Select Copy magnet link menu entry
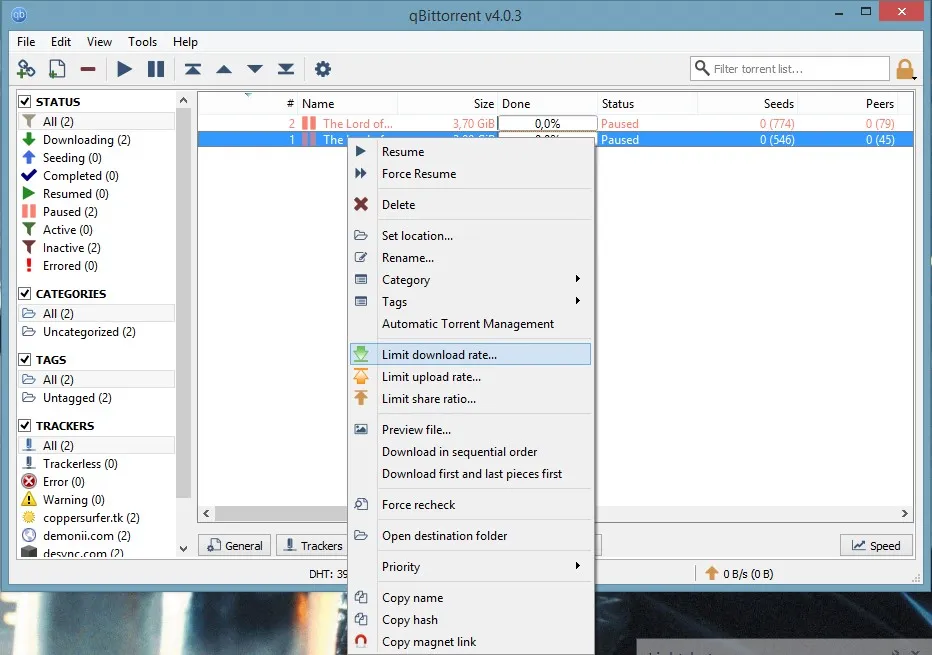 coord(471,641)
